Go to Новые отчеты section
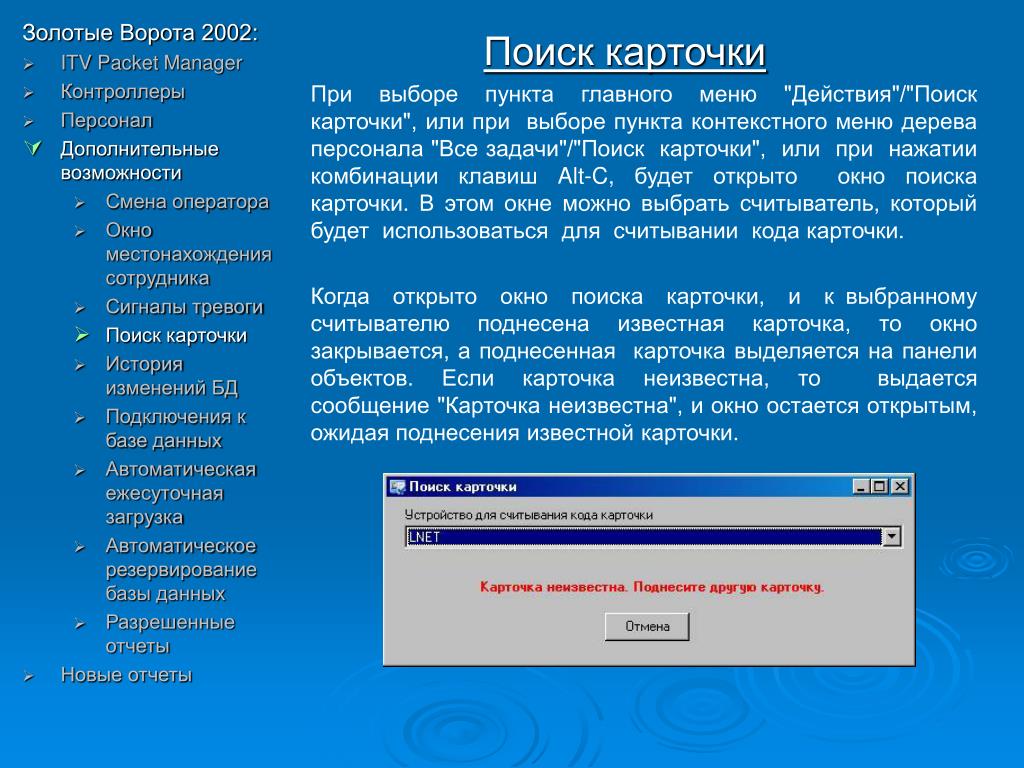This screenshot has height=768, width=1024. [x=127, y=675]
